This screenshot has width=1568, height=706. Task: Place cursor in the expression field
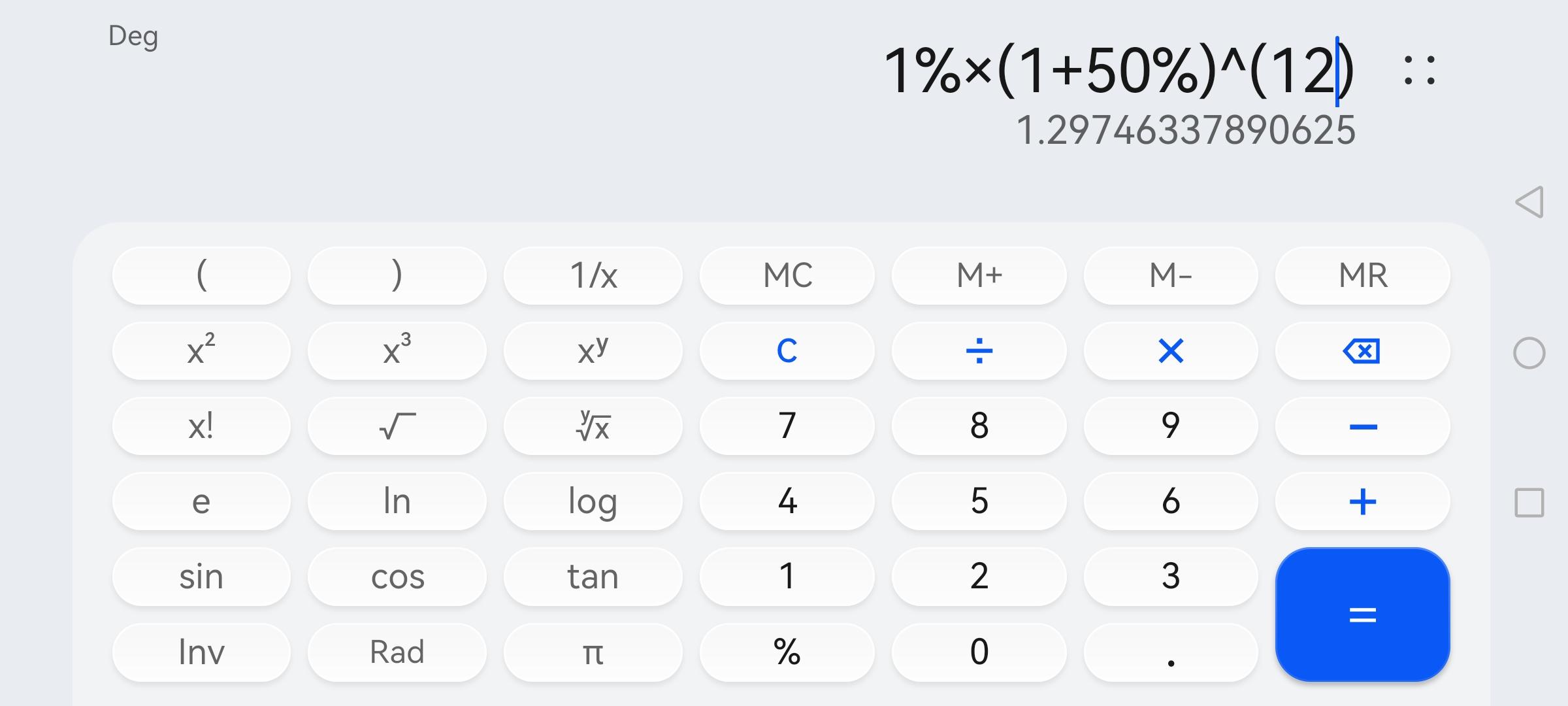click(x=1119, y=71)
